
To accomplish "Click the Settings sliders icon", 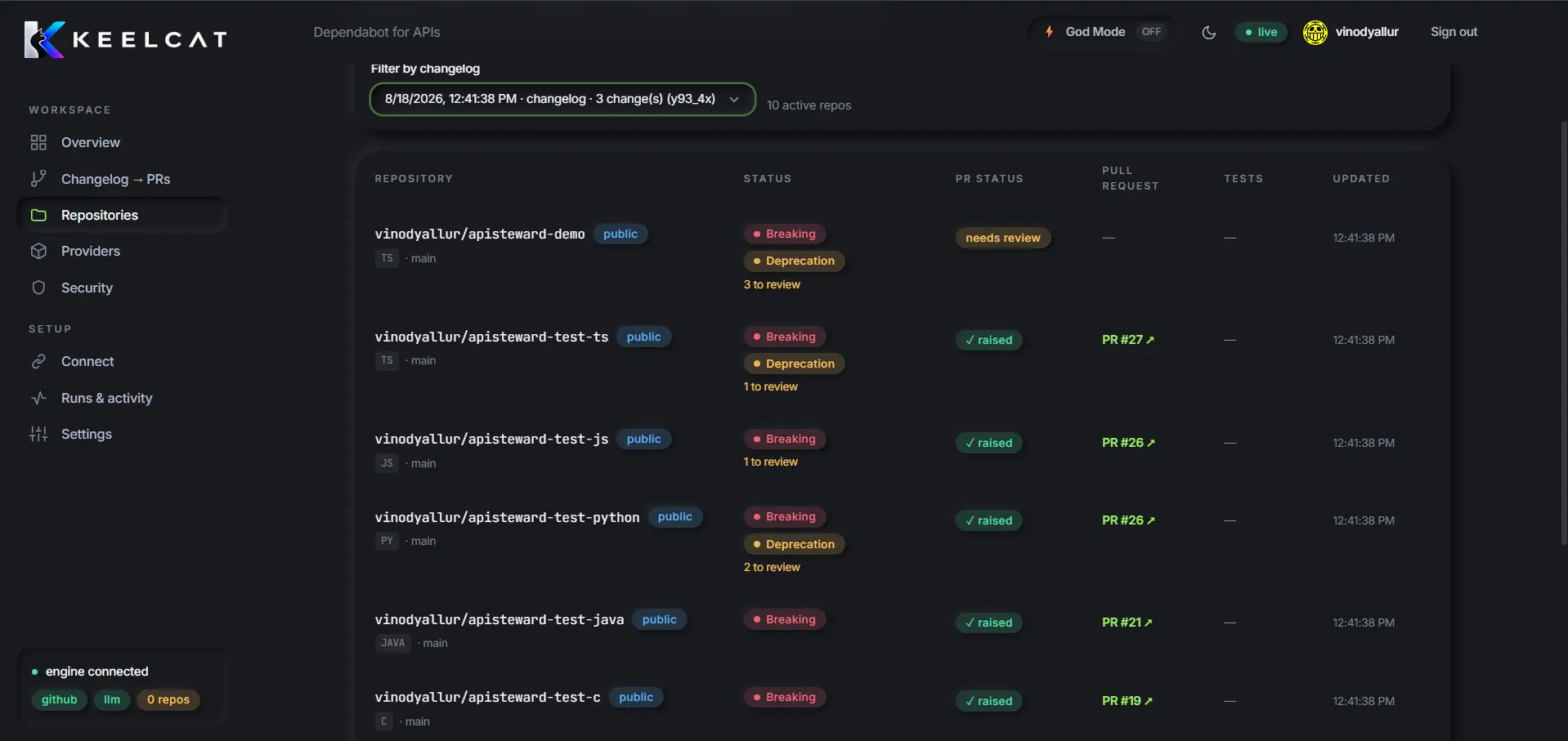I will (38, 434).
